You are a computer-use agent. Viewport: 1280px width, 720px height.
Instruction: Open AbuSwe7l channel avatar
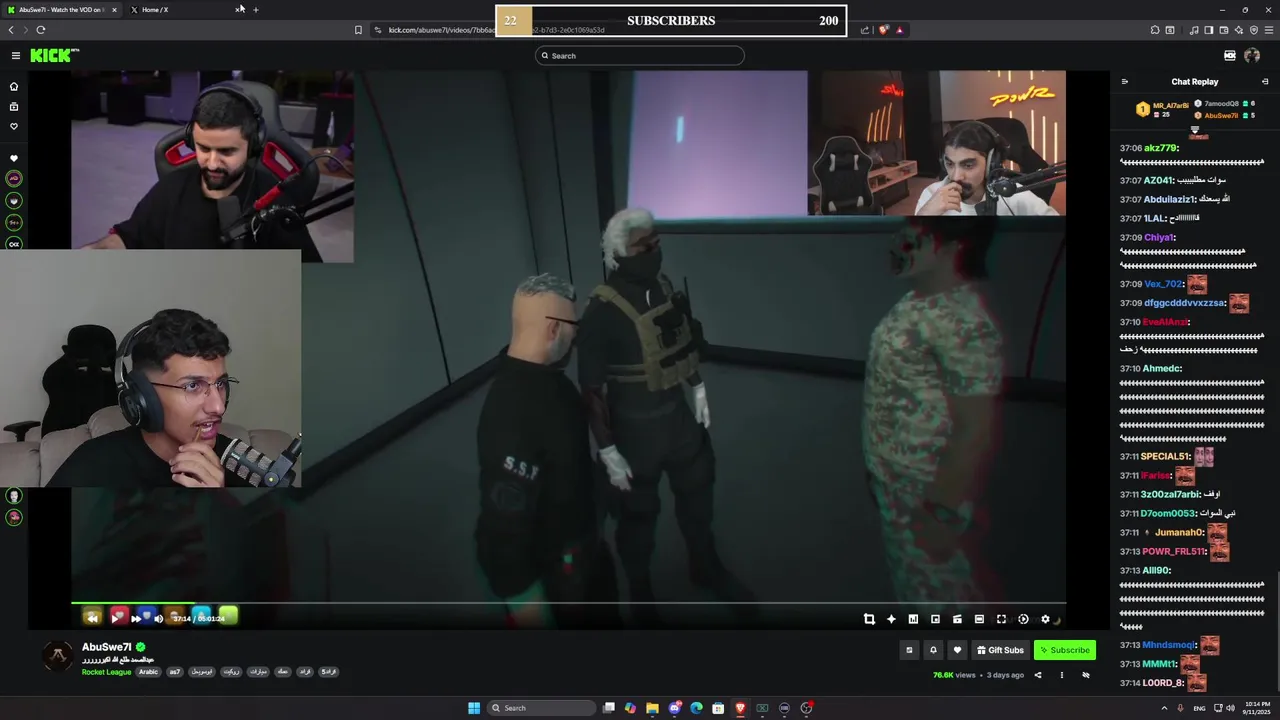[x=58, y=656]
